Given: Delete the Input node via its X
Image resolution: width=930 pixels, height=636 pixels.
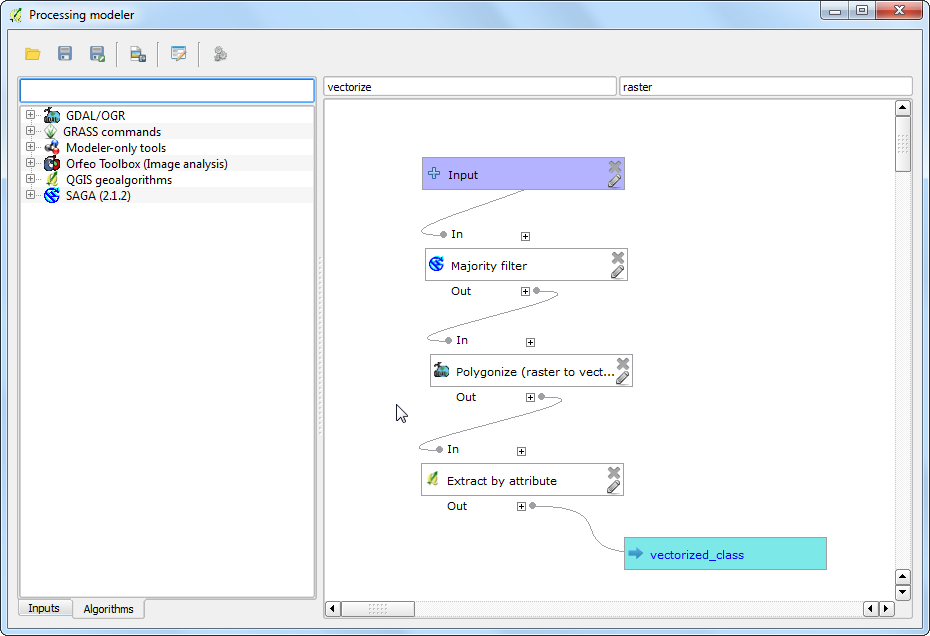Looking at the screenshot, I should pyautogui.click(x=615, y=167).
